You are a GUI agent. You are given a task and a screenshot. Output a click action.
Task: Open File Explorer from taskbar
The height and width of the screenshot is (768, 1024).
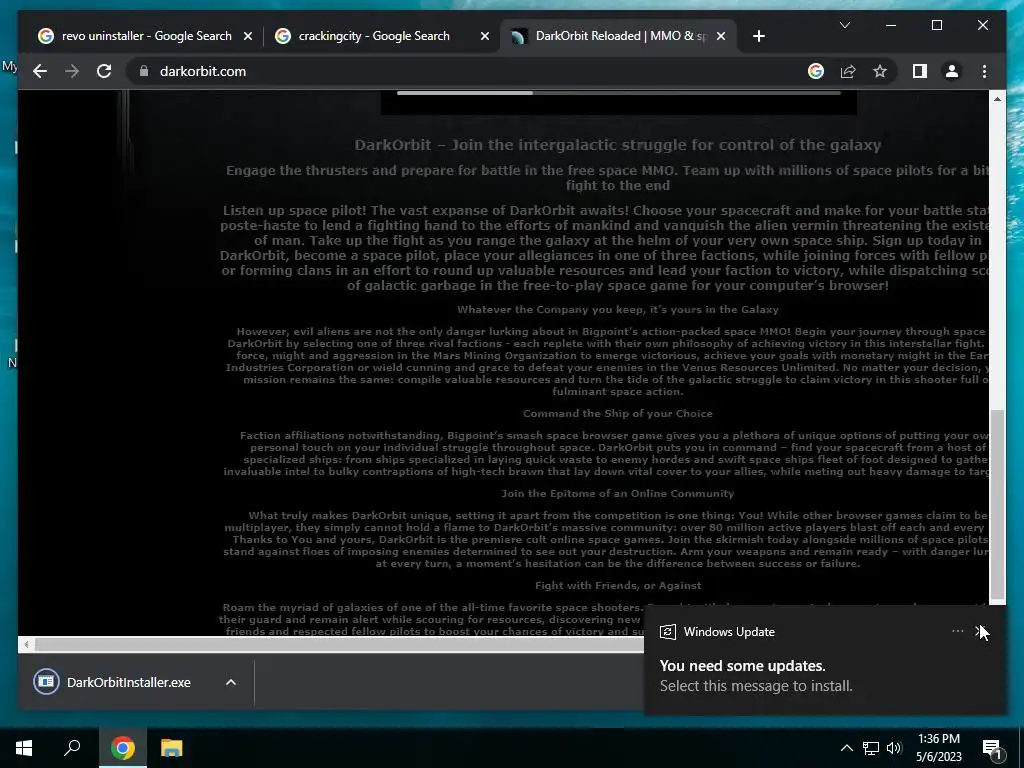pyautogui.click(x=172, y=748)
